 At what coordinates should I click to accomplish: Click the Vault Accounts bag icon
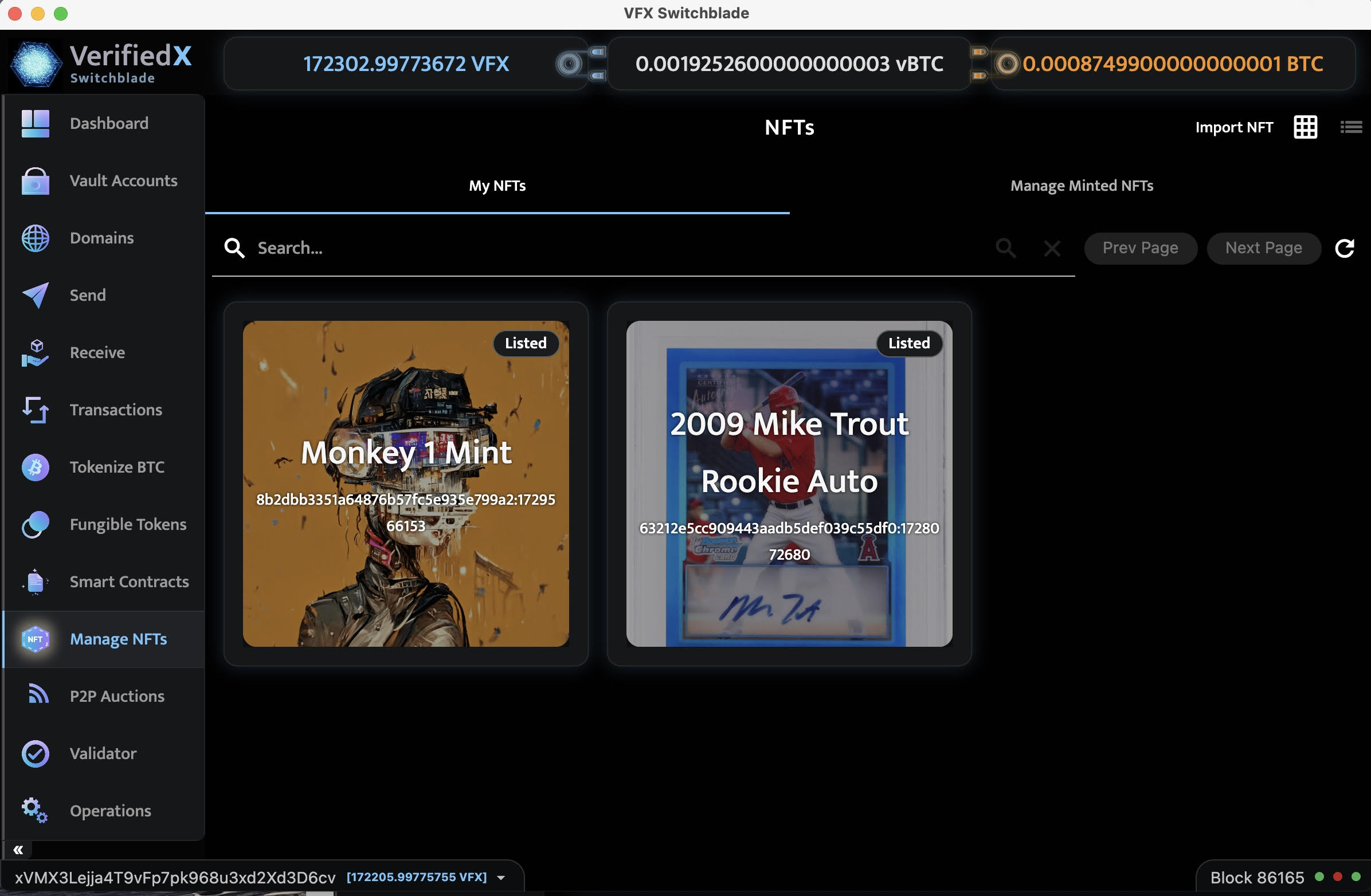[35, 181]
